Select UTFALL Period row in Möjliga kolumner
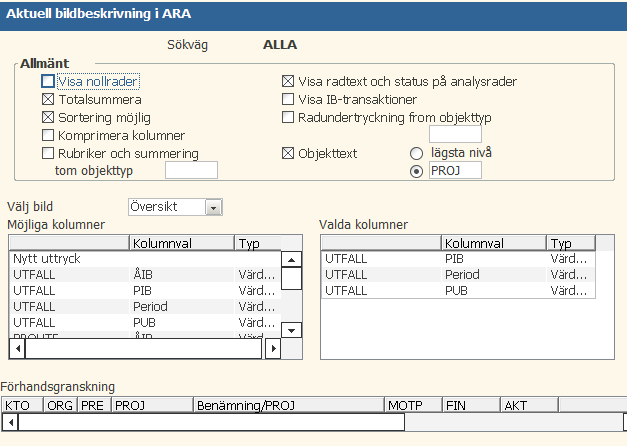 coord(145,307)
